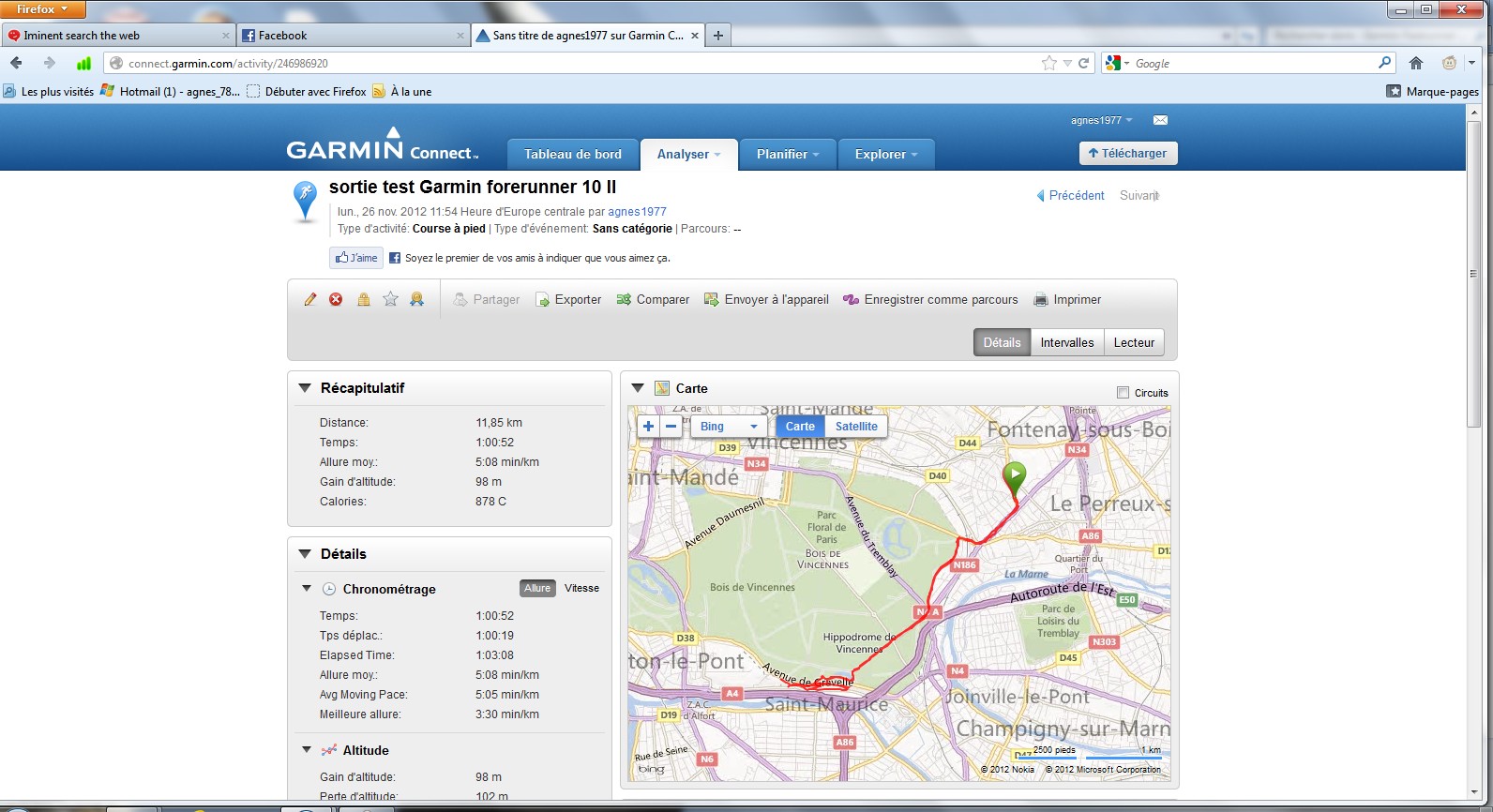The image size is (1493, 812).
Task: Enable the Circuits checkbox
Action: pos(1123,393)
